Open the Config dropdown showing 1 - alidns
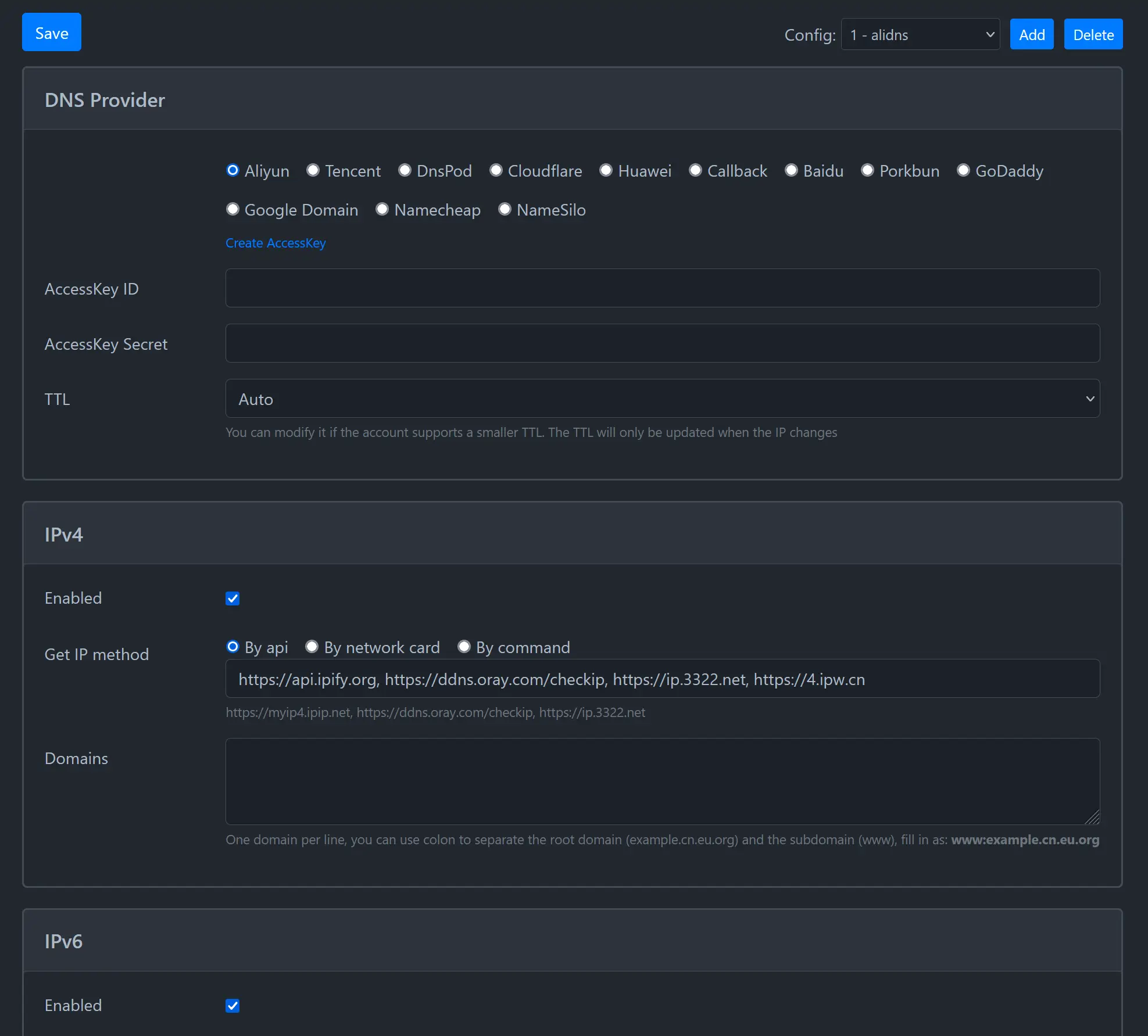Viewport: 1148px width, 1036px height. pyautogui.click(x=920, y=34)
